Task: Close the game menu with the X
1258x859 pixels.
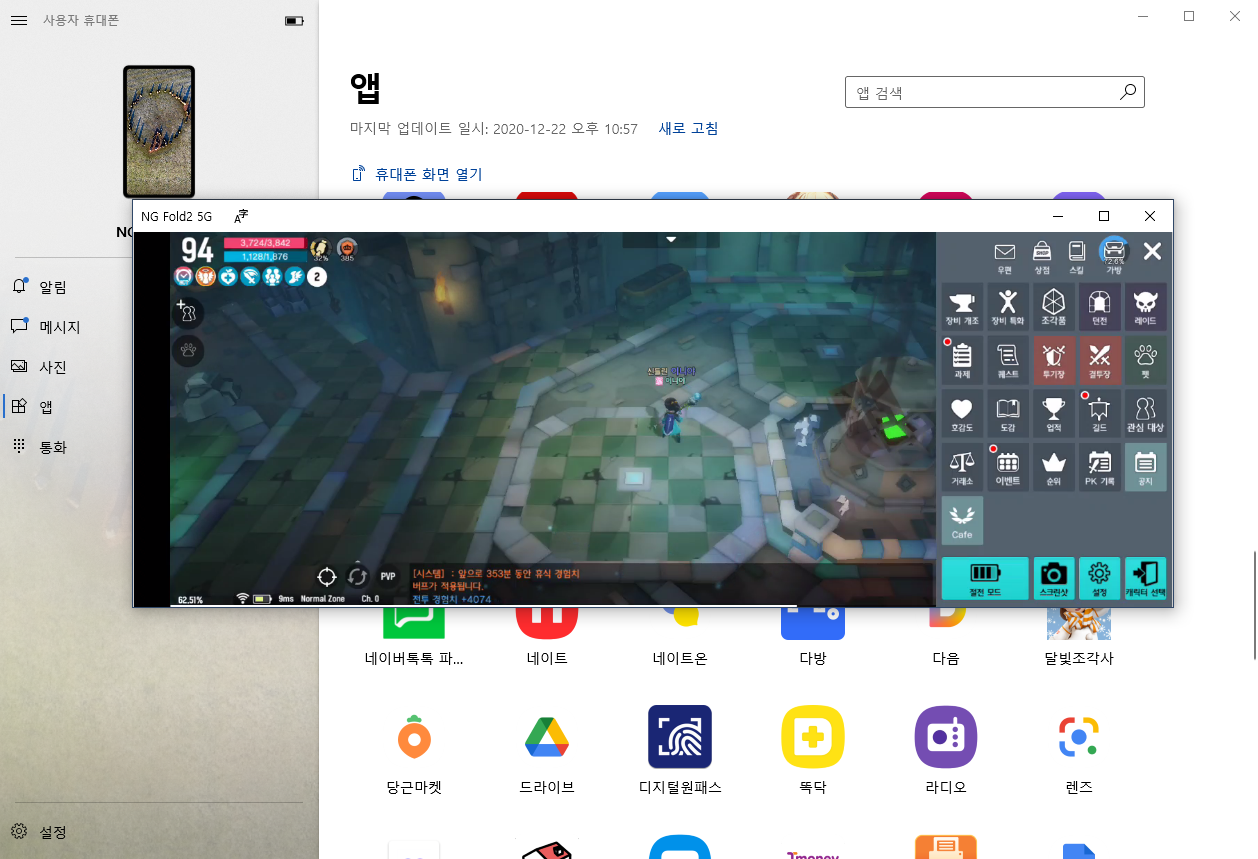Action: tap(1152, 252)
